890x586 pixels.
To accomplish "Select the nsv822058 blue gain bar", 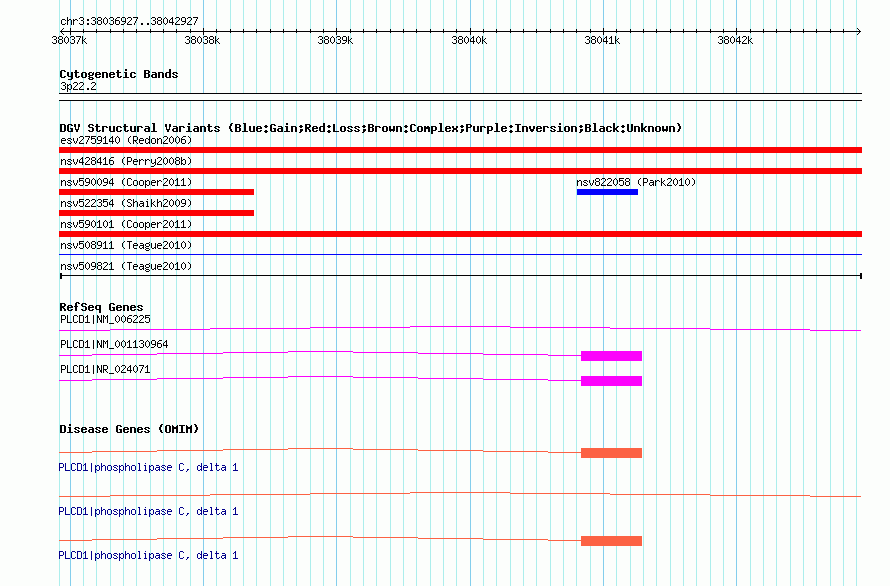I will [607, 192].
